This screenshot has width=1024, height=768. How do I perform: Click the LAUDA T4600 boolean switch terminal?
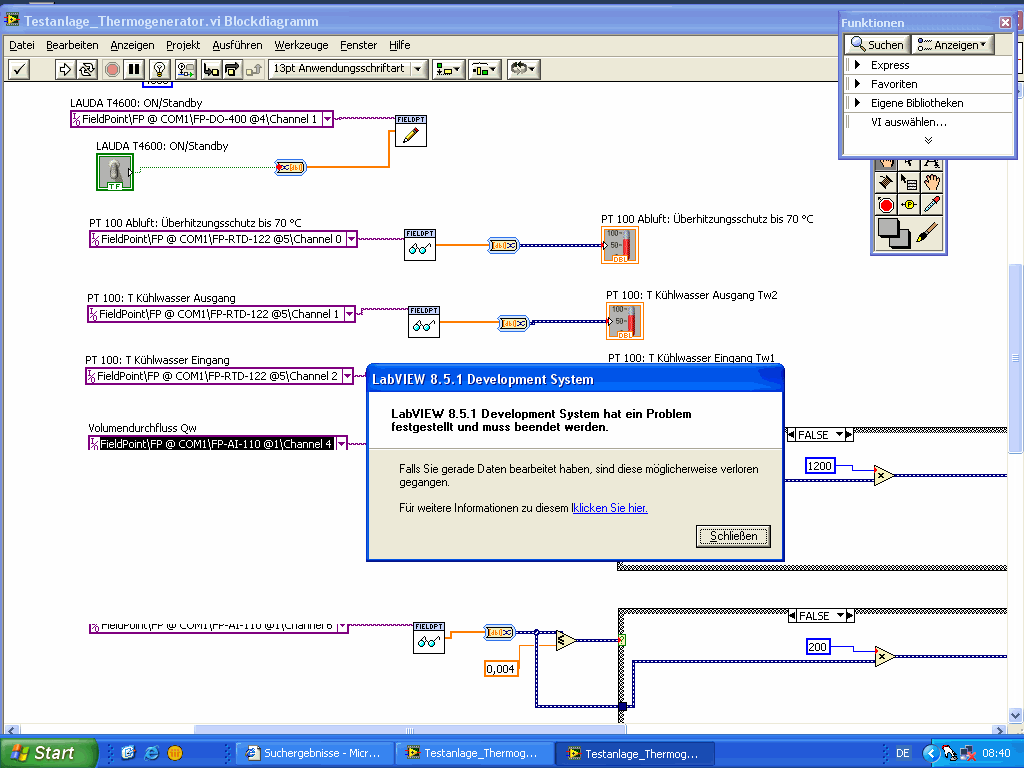(115, 172)
